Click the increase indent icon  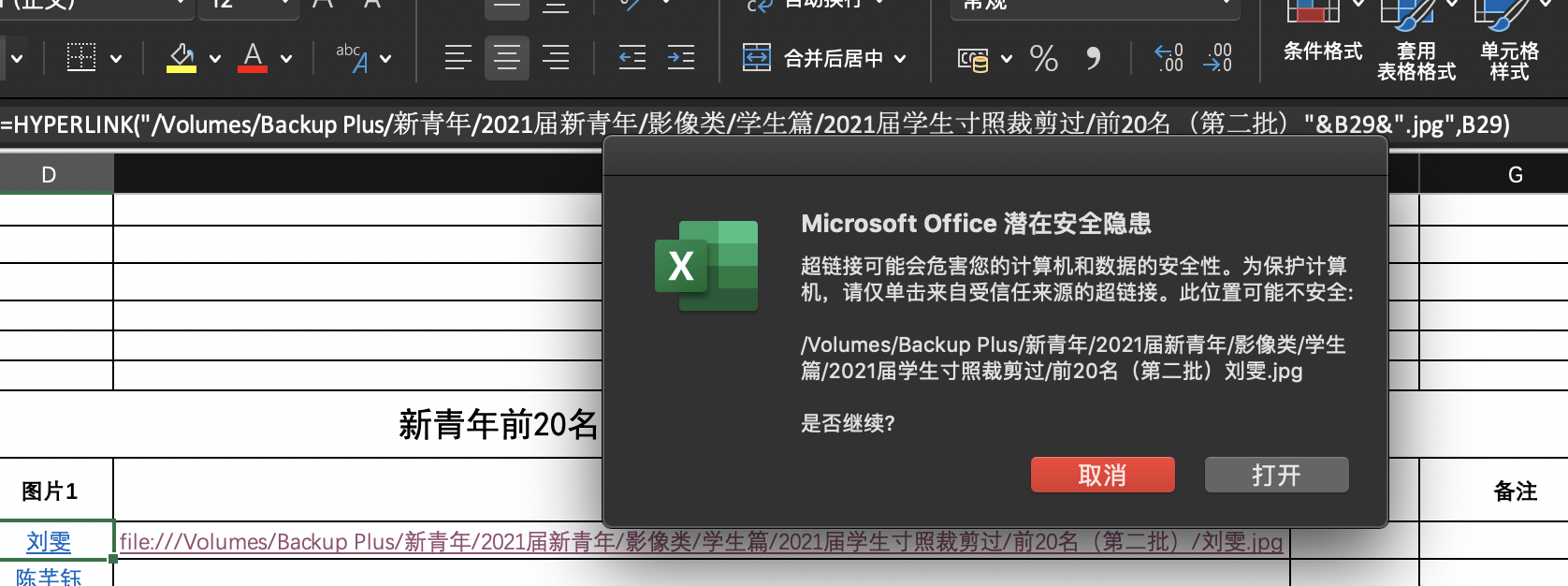point(681,58)
